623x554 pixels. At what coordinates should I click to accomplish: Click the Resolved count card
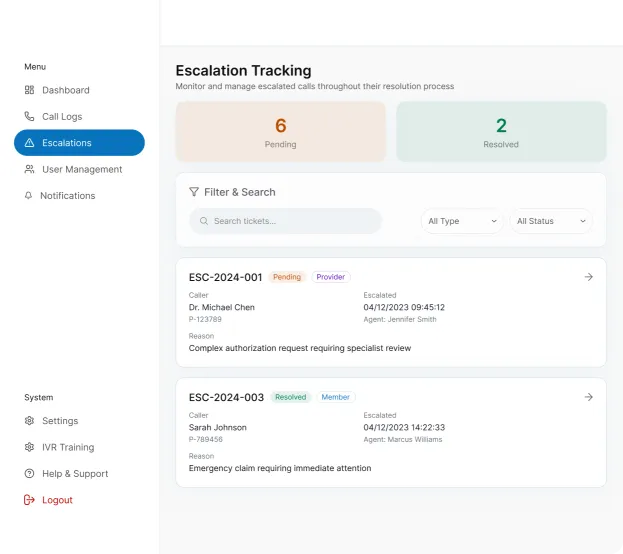pyautogui.click(x=501, y=132)
